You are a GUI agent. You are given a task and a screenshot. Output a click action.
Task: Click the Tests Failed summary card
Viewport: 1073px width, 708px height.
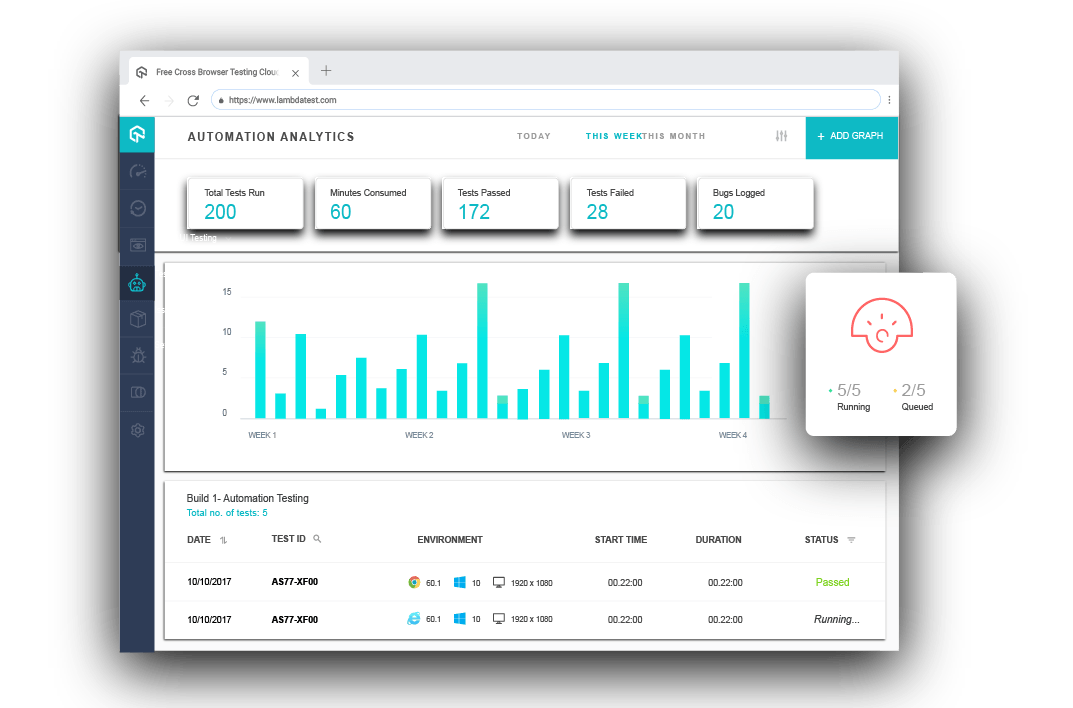(628, 203)
